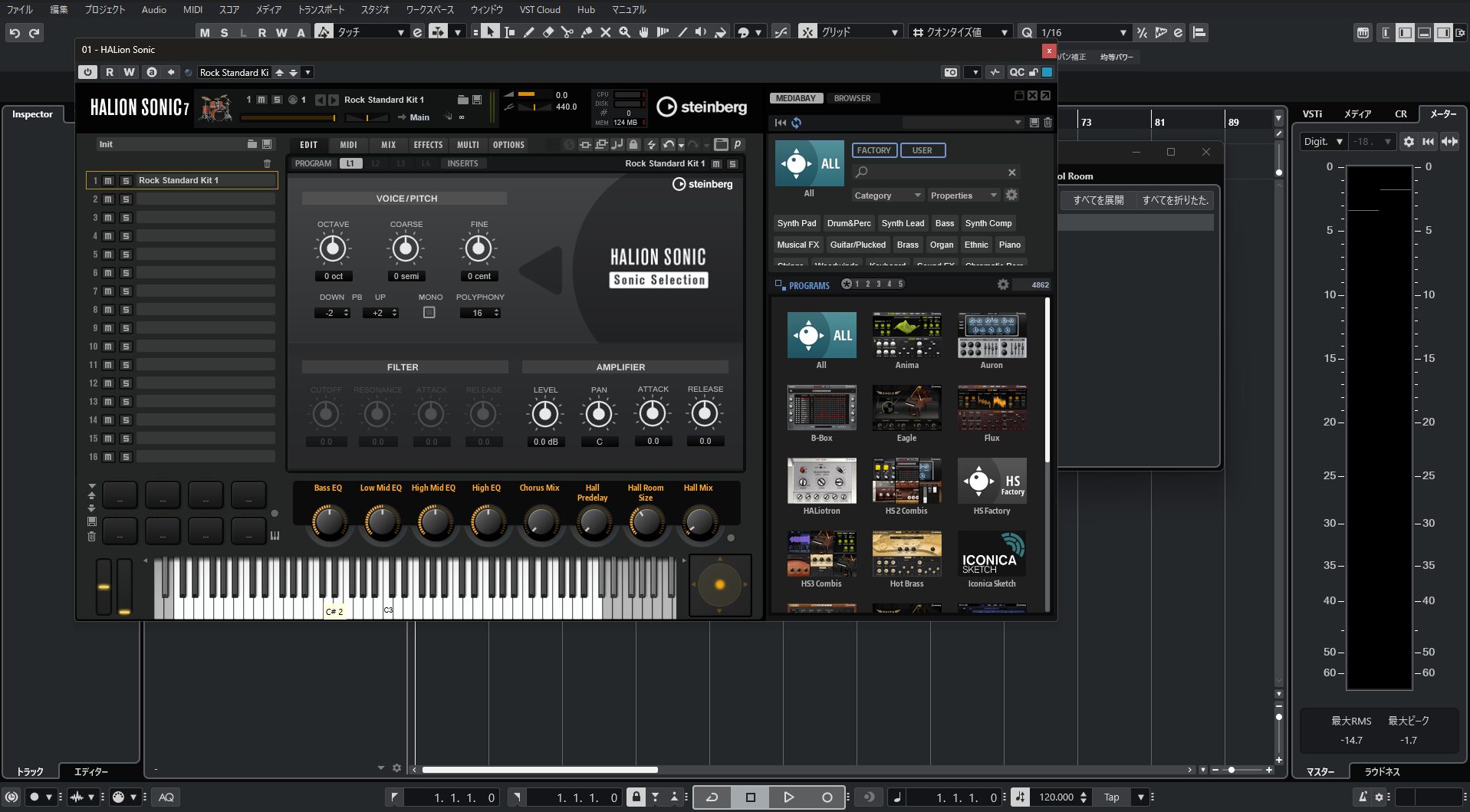
Task: Open the virtual keyboard icon in top right toolbar
Action: 1363,33
